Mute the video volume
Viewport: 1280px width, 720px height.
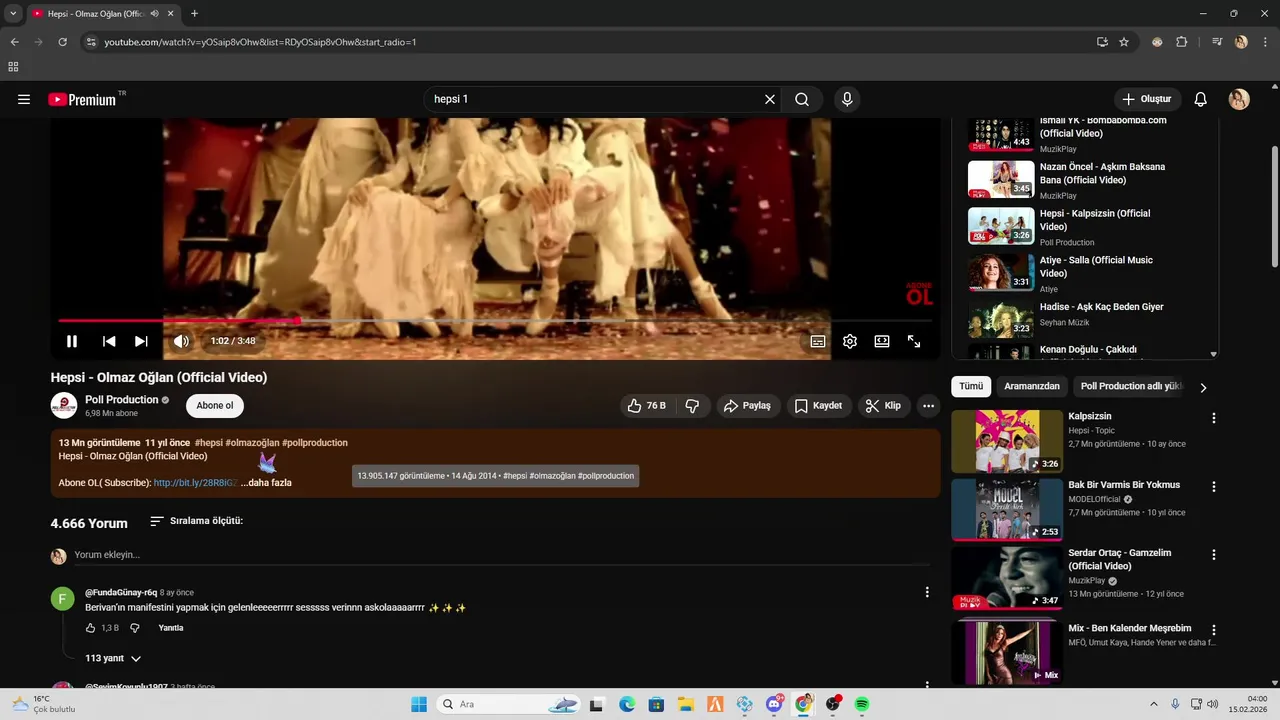[181, 341]
